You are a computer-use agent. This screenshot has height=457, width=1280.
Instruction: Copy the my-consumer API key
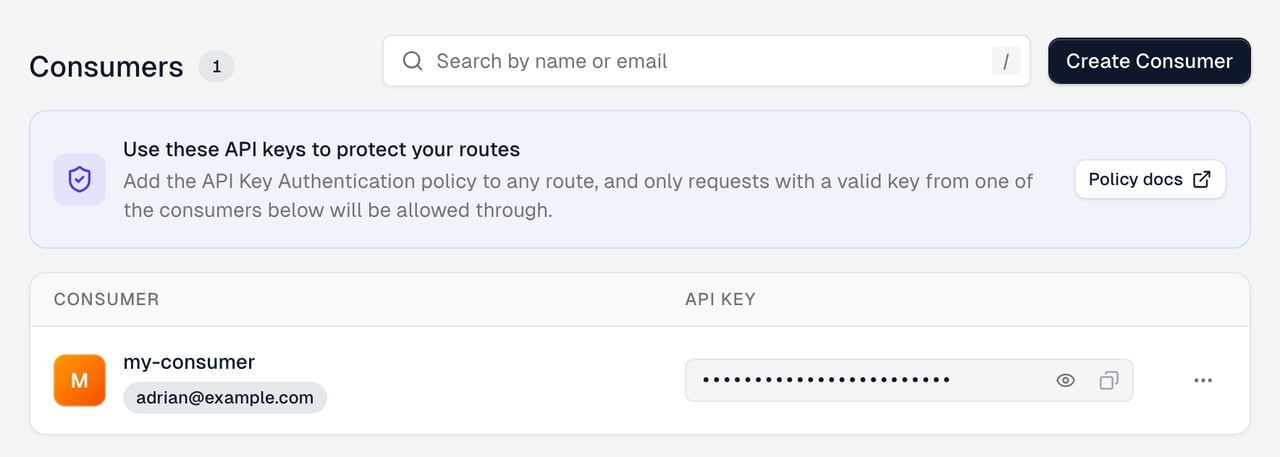click(x=1108, y=380)
